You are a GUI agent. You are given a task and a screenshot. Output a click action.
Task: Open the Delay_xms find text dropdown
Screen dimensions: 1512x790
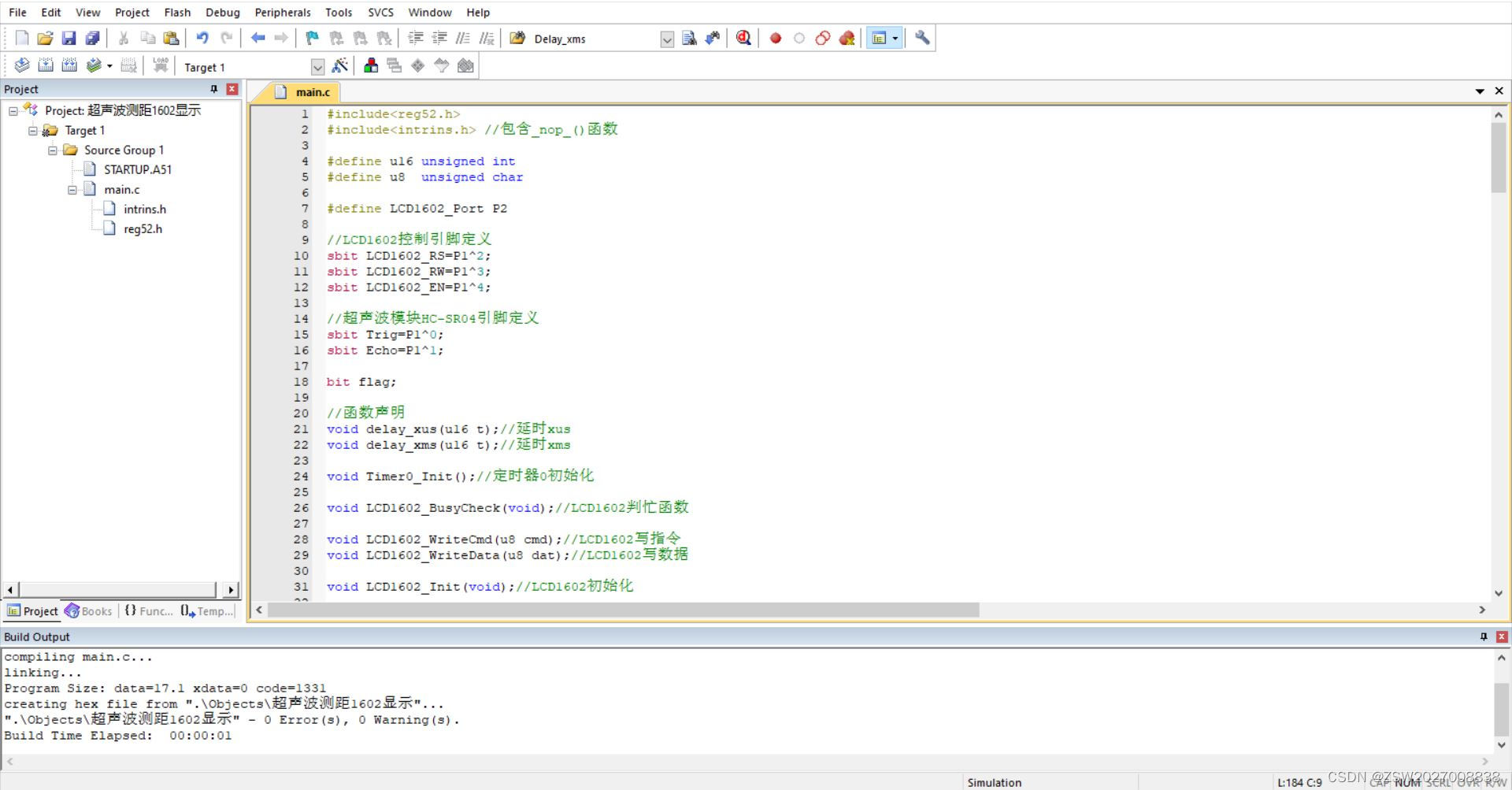[667, 39]
